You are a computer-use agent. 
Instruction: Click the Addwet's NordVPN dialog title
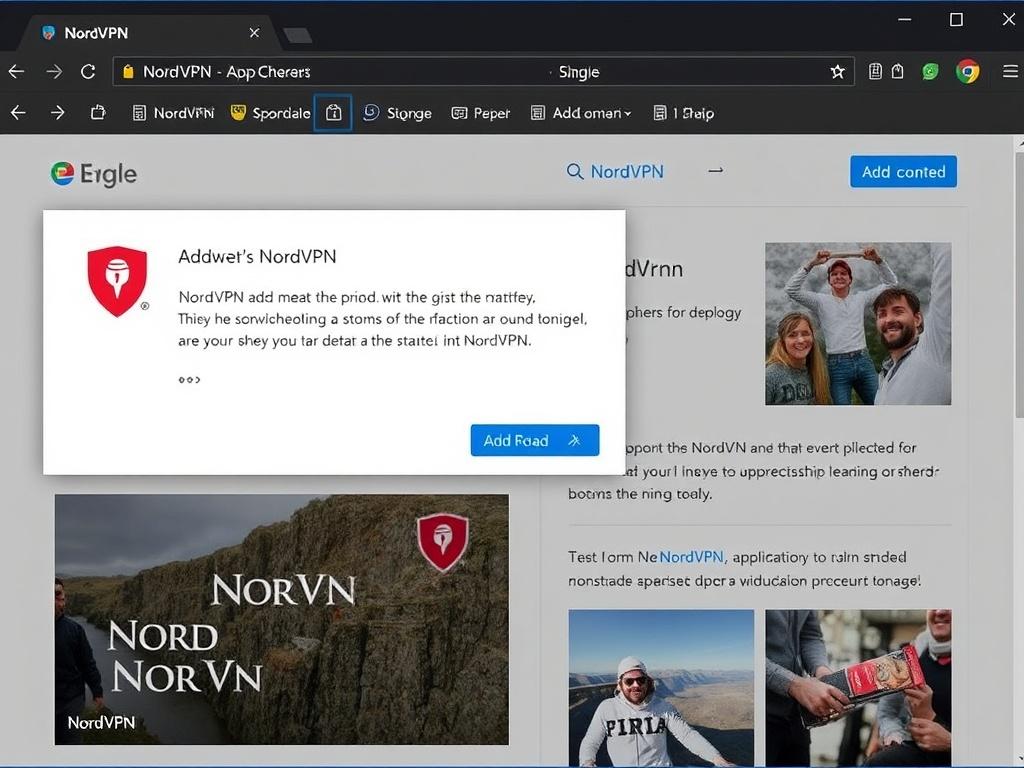[257, 257]
